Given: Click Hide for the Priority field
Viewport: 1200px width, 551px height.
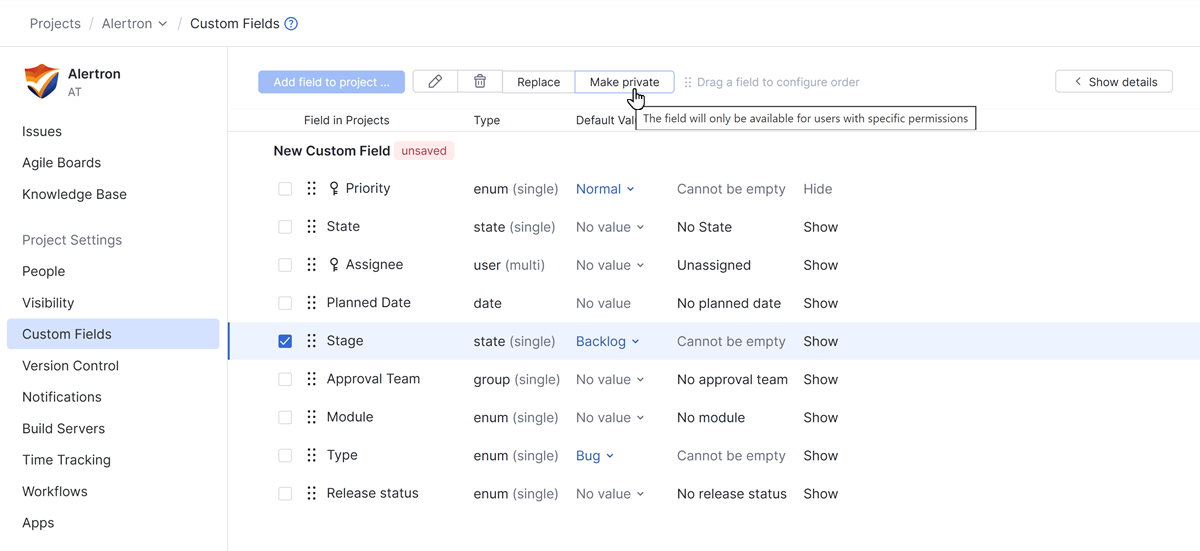Looking at the screenshot, I should [x=817, y=189].
